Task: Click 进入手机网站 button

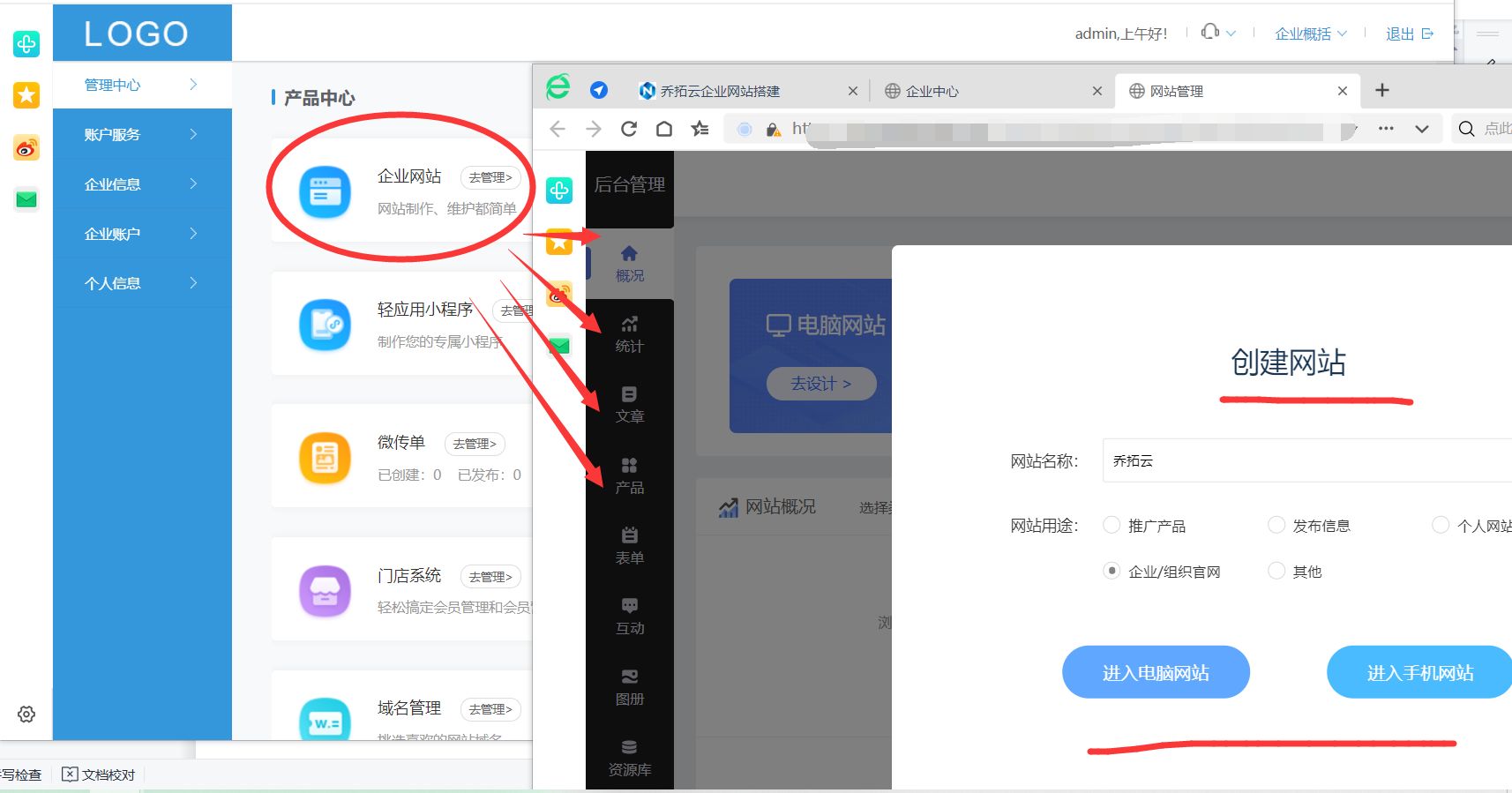Action: tap(1419, 672)
